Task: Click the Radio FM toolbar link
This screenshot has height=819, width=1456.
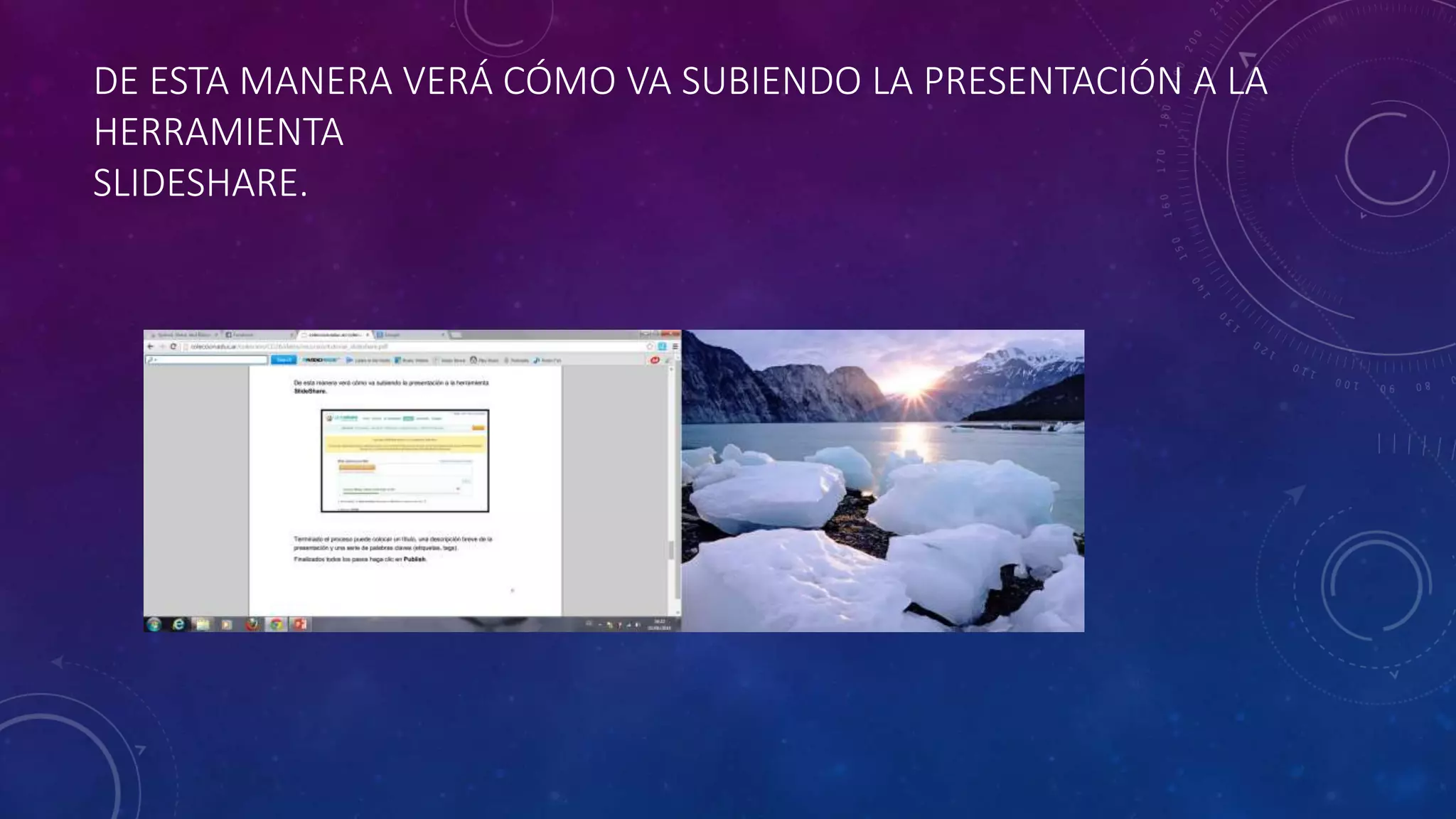Action: coord(547,360)
